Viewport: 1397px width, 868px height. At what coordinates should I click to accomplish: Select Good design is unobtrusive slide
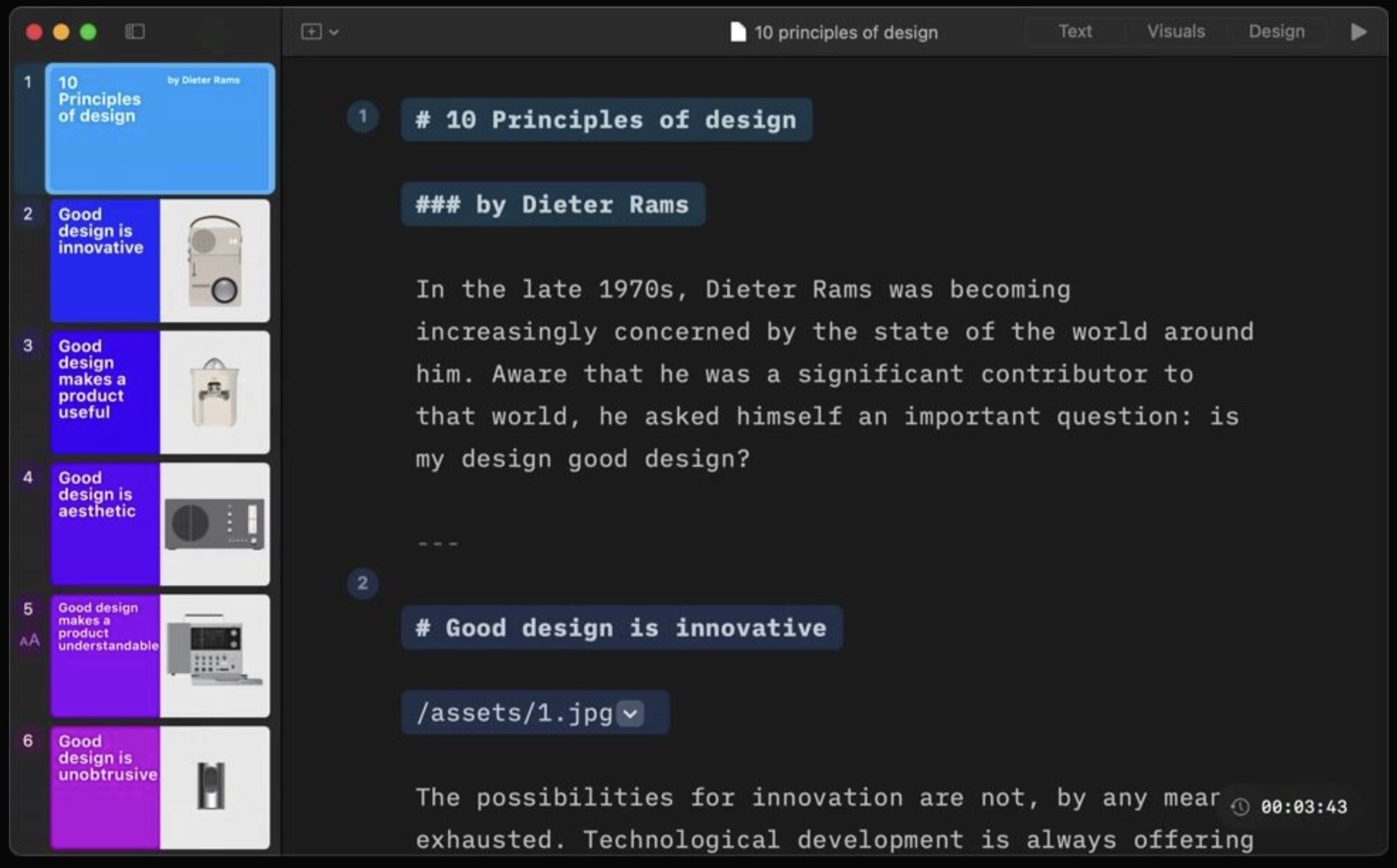pyautogui.click(x=160, y=787)
